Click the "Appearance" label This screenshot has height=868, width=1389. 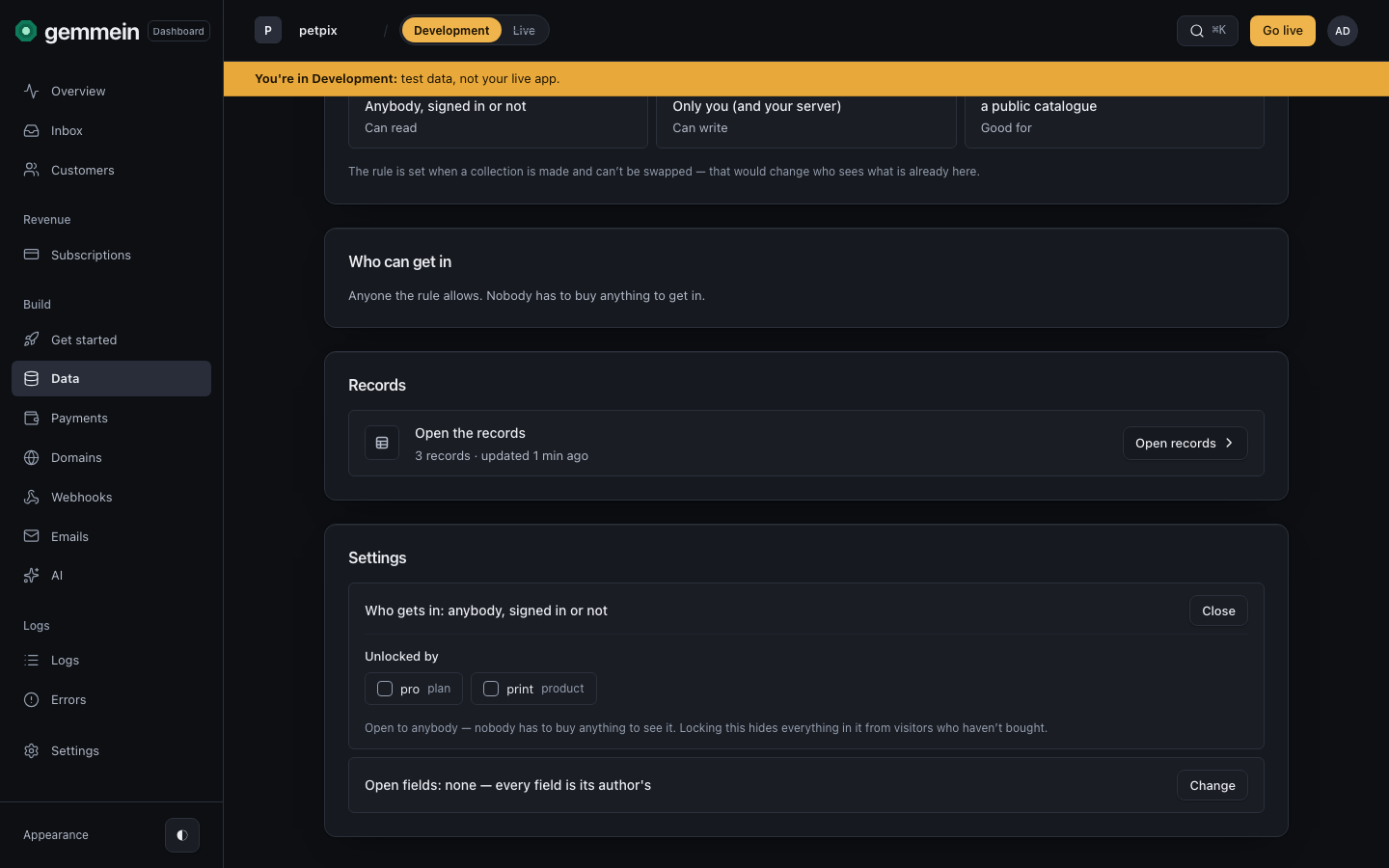pos(56,835)
